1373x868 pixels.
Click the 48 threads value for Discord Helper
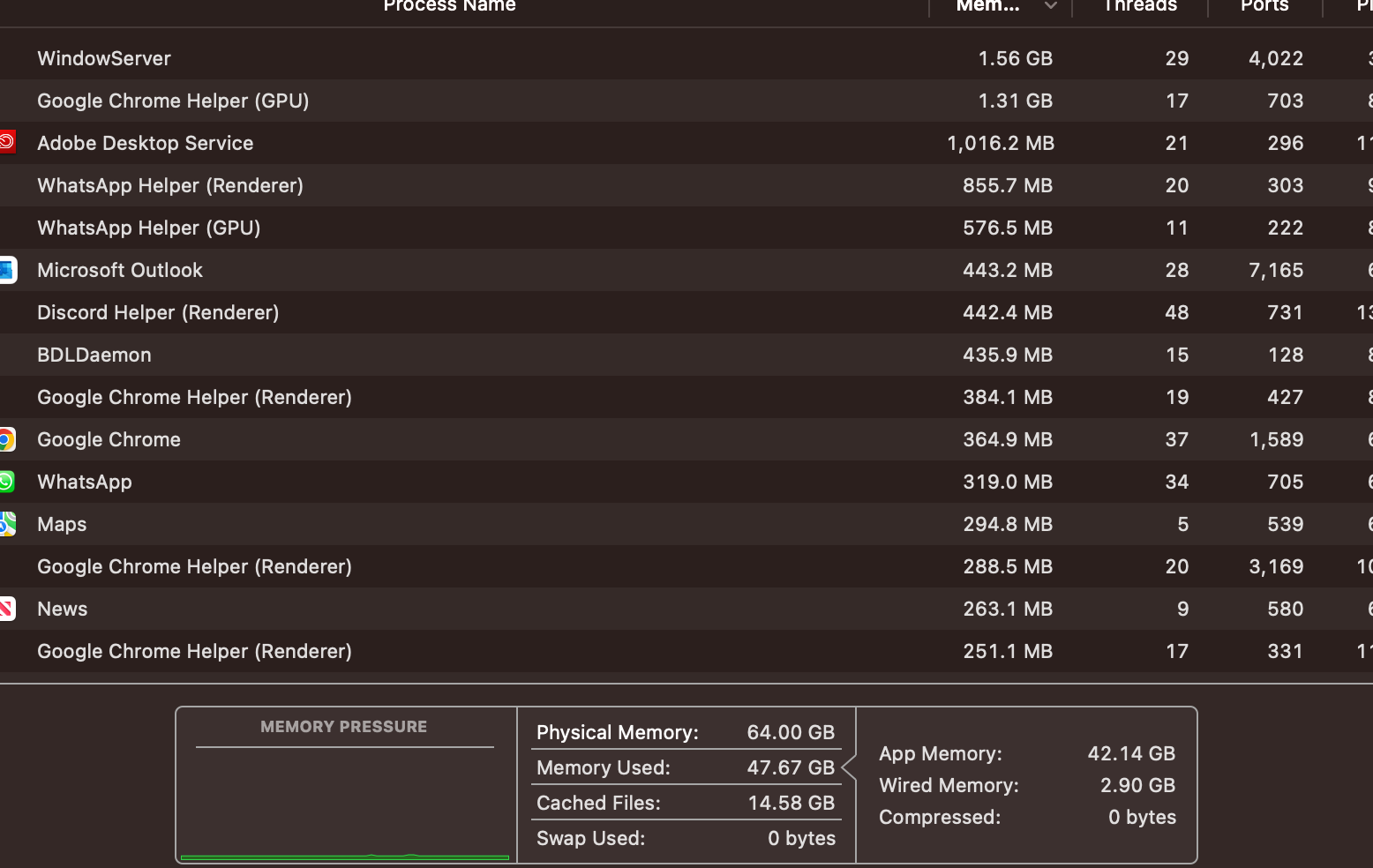[1177, 312]
